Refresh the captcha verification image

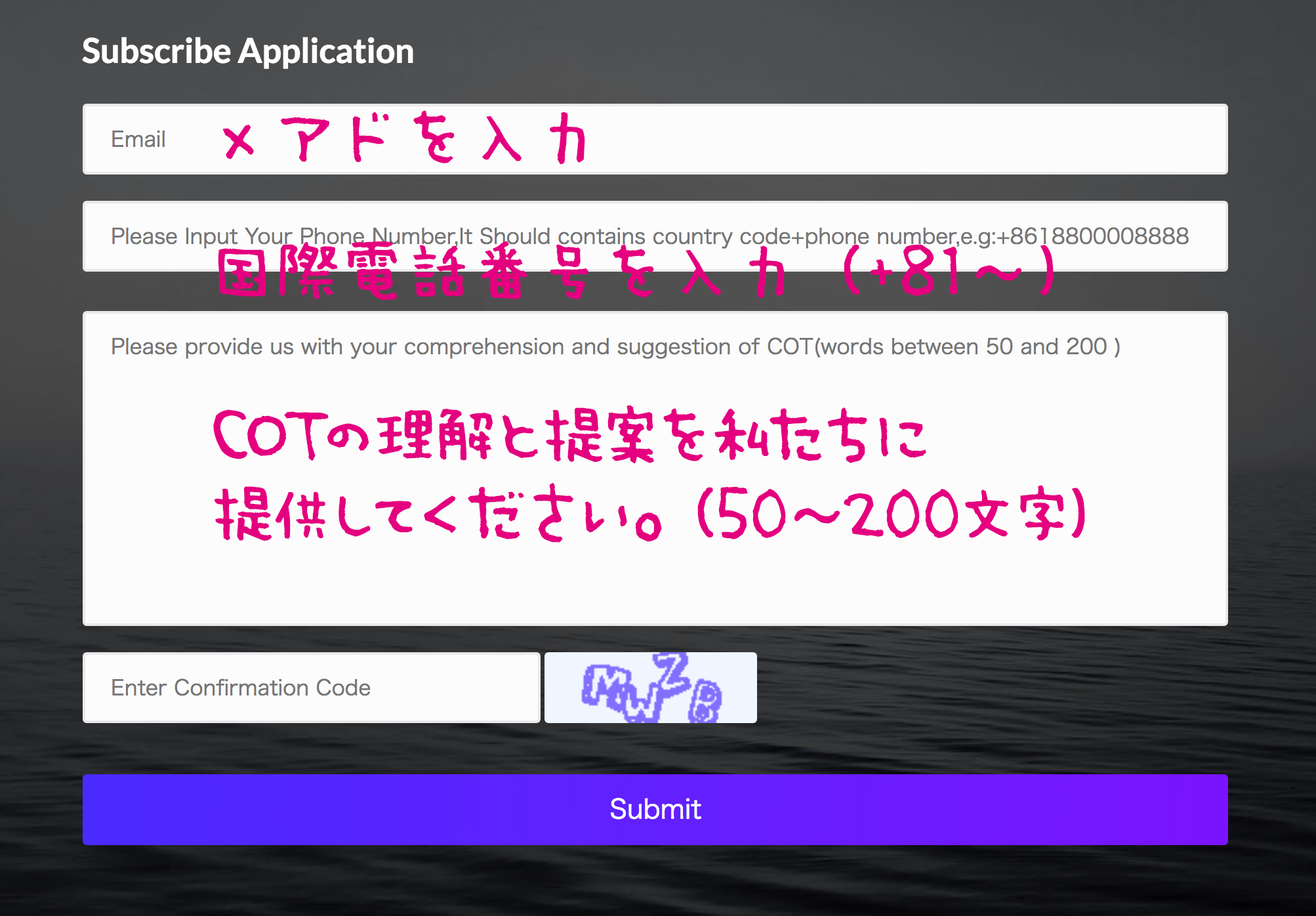[x=650, y=688]
